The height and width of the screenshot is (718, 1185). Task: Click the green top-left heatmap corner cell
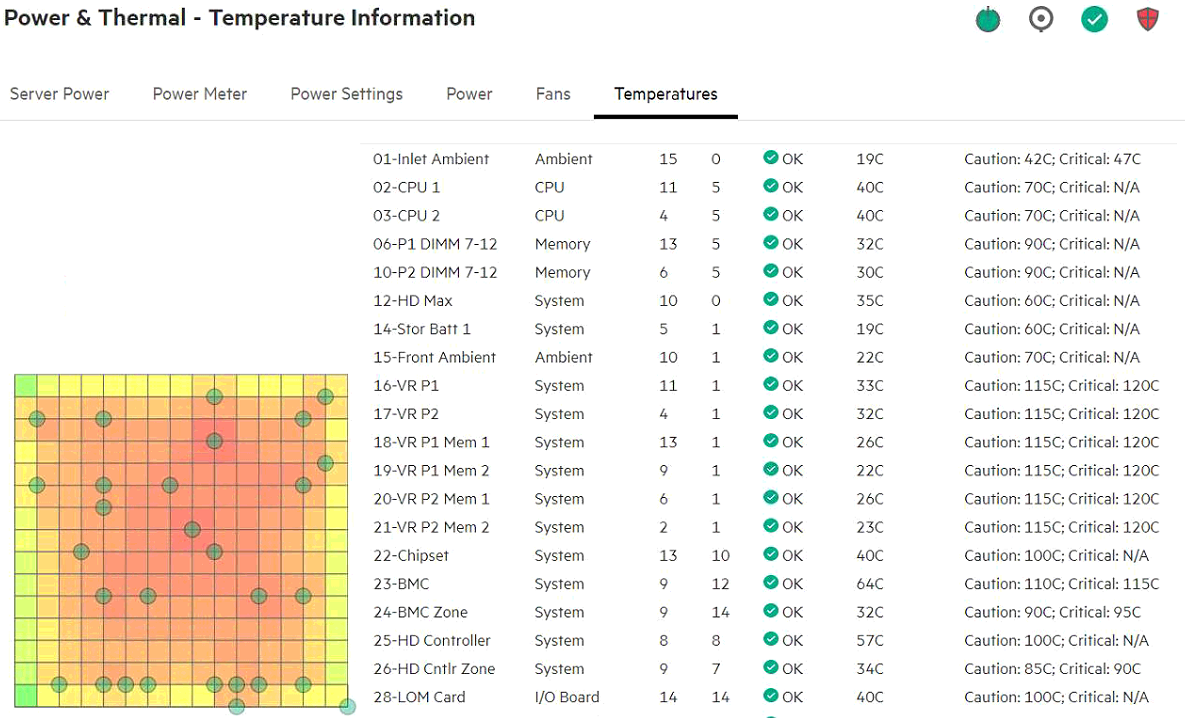[25, 386]
